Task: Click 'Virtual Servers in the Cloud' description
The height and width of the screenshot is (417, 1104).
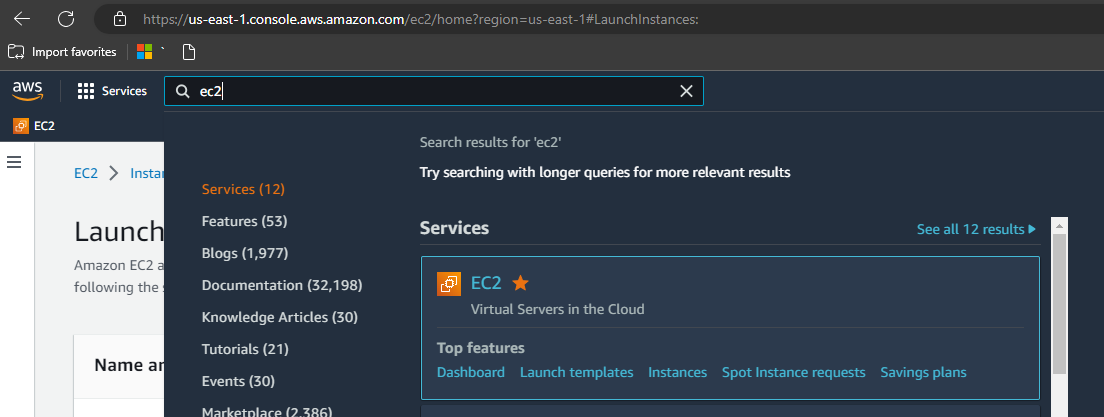Action: tap(557, 309)
